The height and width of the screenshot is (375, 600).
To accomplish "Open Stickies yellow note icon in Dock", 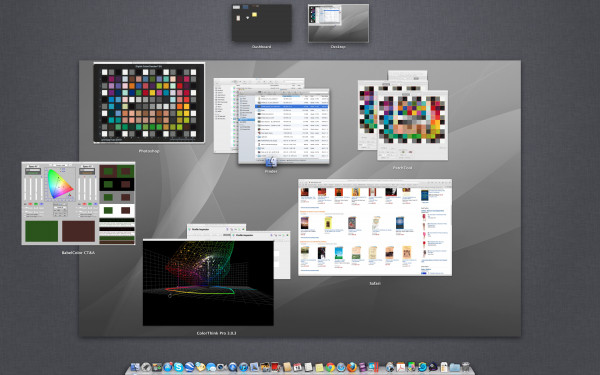I will click(x=320, y=367).
